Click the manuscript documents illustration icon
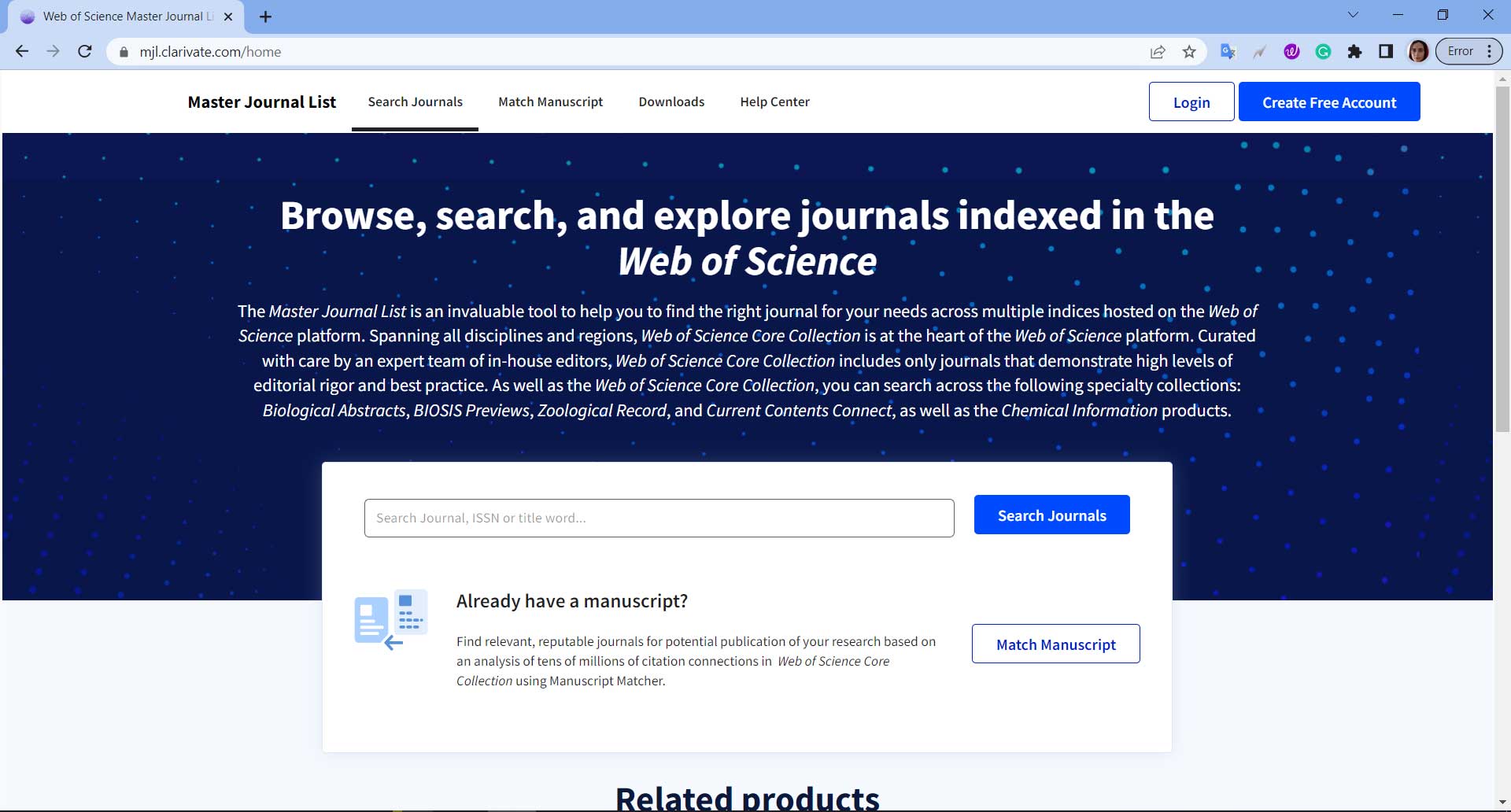Viewport: 1511px width, 812px height. pyautogui.click(x=390, y=619)
